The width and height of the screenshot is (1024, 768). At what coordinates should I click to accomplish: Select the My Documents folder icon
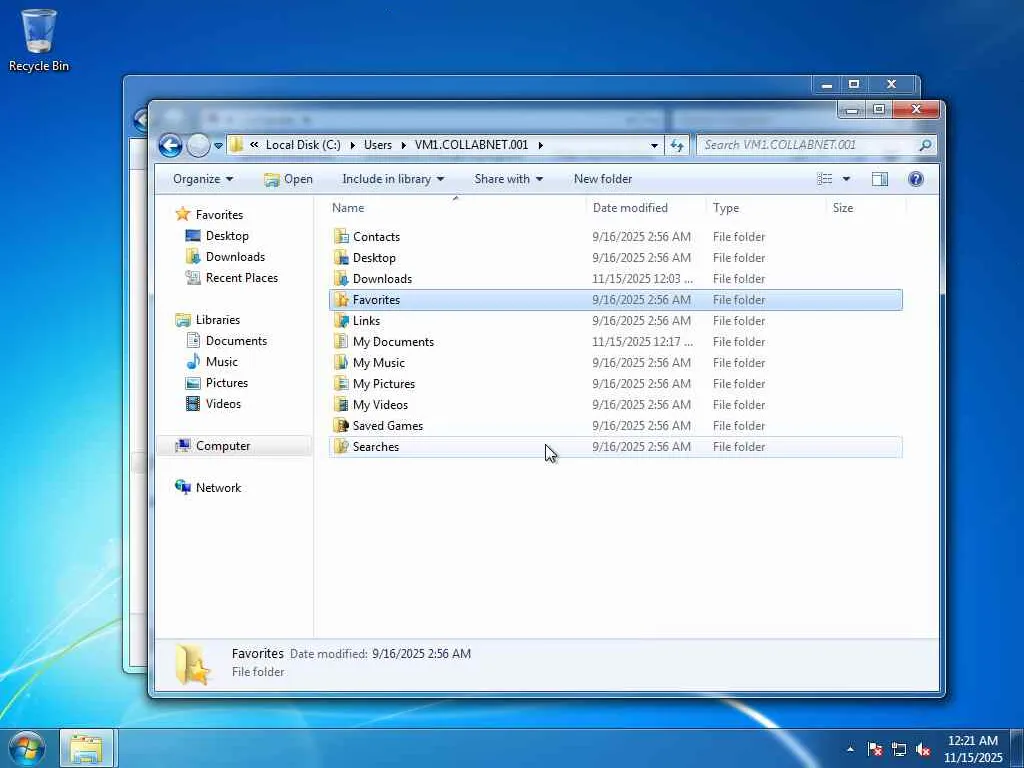pos(341,342)
